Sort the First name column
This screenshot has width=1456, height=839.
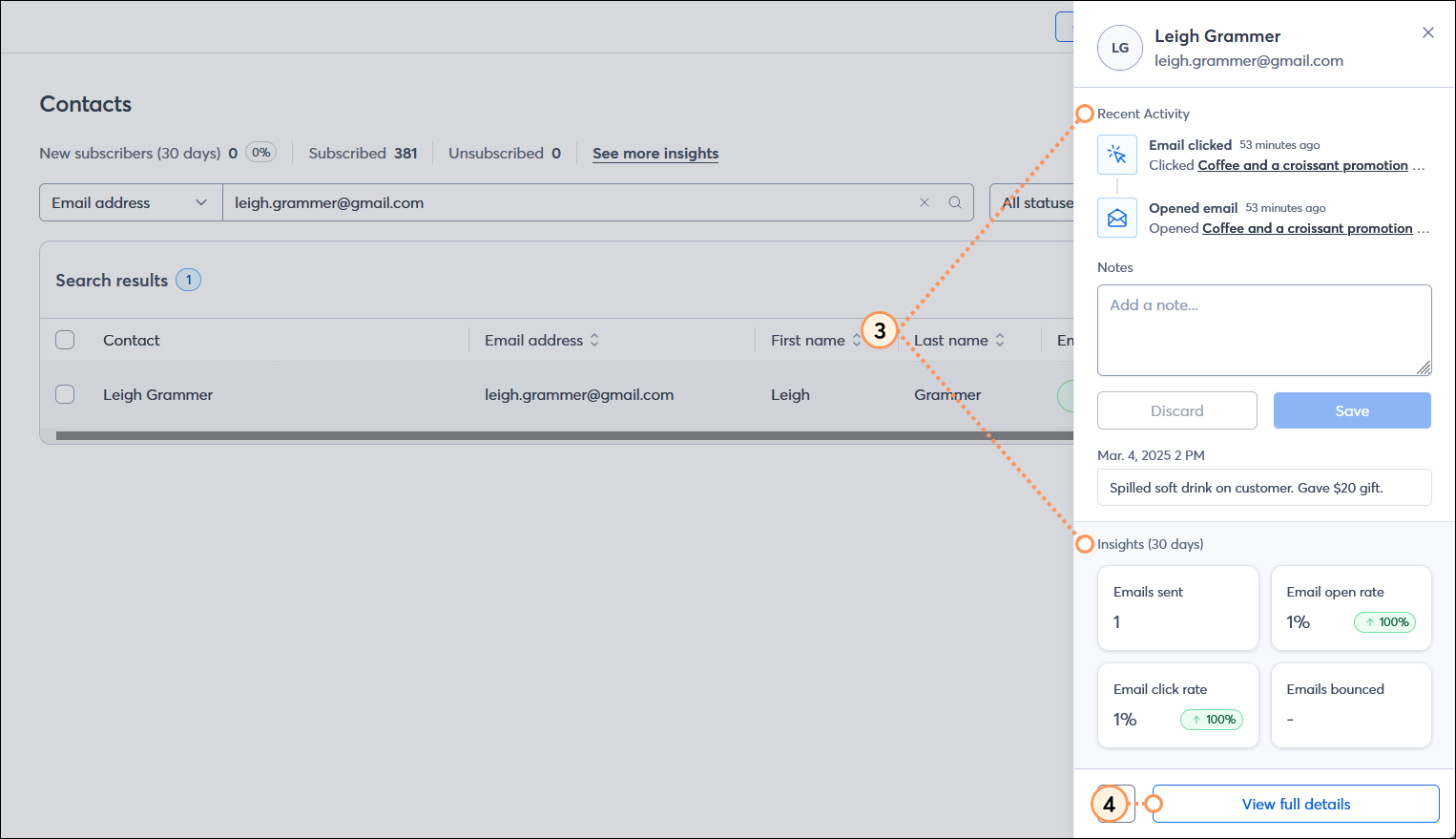(x=857, y=340)
